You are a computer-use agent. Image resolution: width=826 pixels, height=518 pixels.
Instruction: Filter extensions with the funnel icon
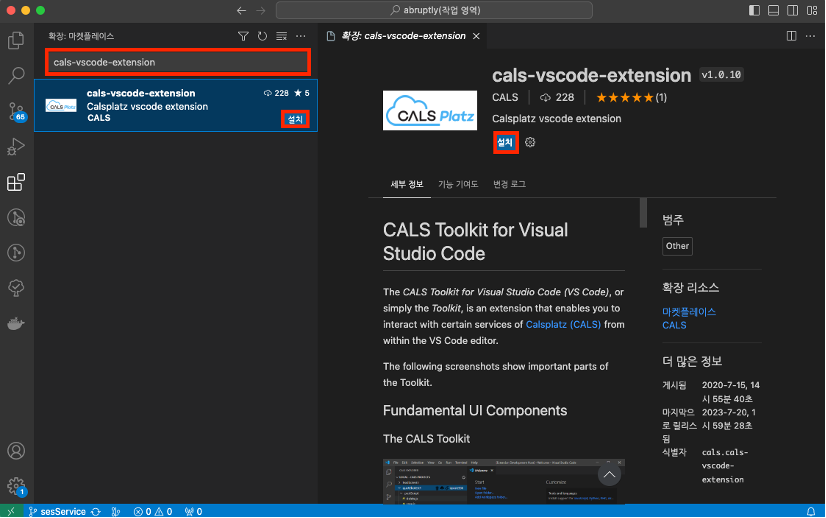tap(243, 36)
